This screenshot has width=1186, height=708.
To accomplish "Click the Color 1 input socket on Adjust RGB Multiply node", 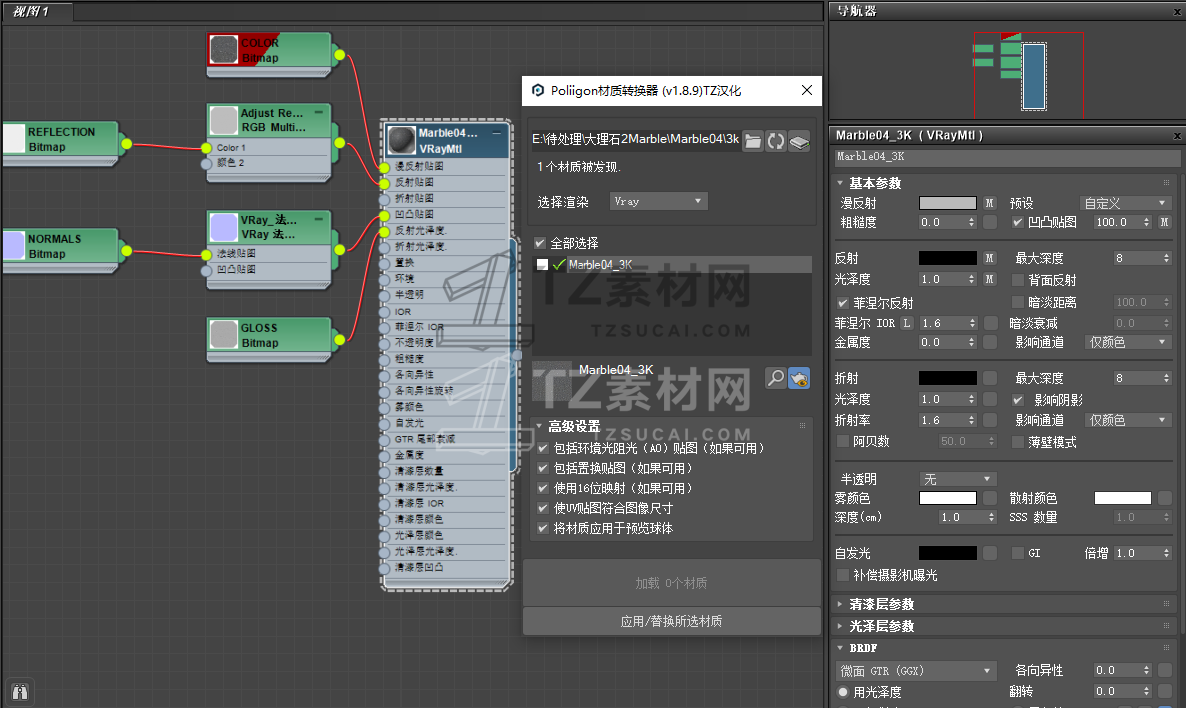I will pyautogui.click(x=206, y=148).
